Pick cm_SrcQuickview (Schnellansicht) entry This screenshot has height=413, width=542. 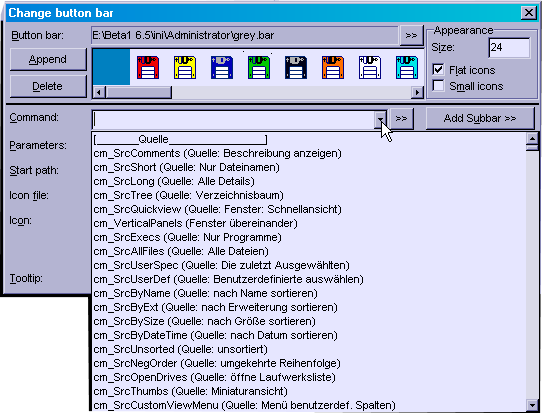click(309, 209)
